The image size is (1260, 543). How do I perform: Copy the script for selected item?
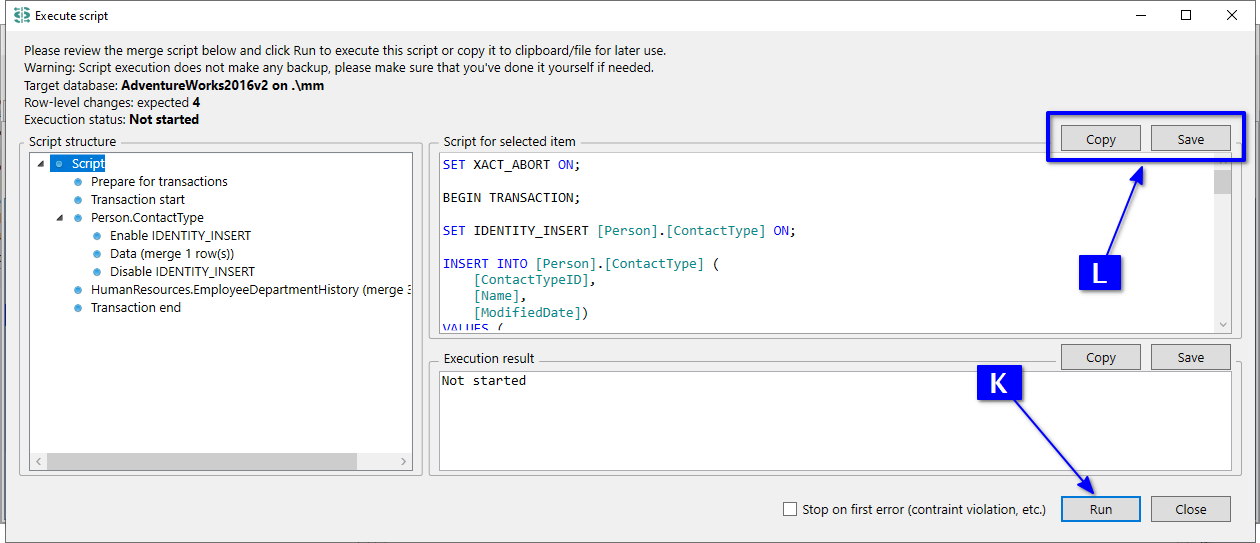(x=1100, y=139)
